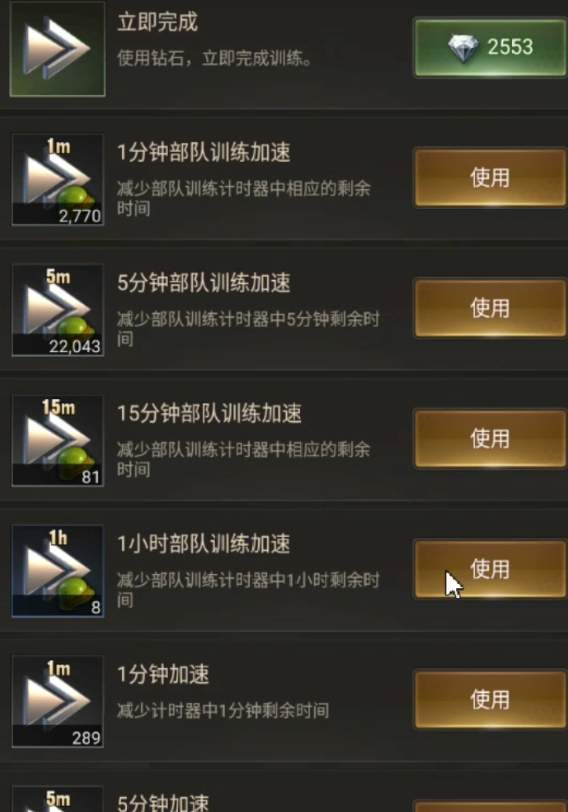Select the 1m general speedup icon with 289

[x=57, y=701]
